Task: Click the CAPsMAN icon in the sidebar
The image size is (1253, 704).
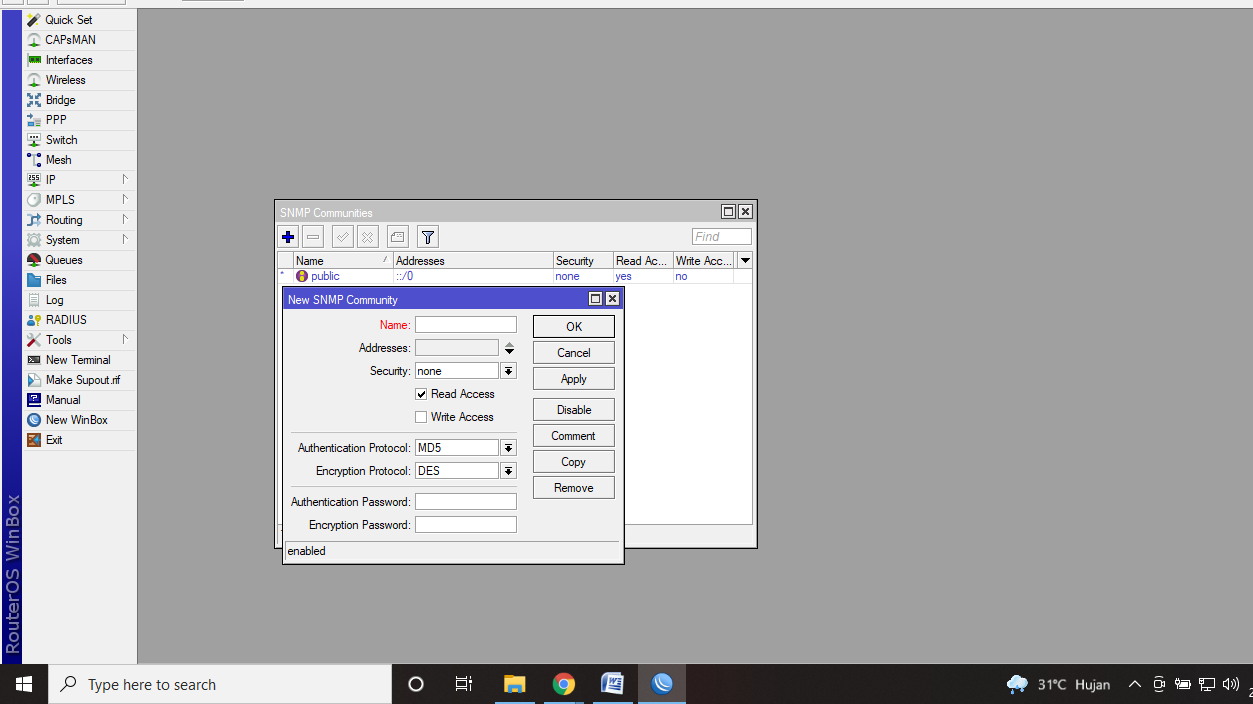Action: point(35,40)
